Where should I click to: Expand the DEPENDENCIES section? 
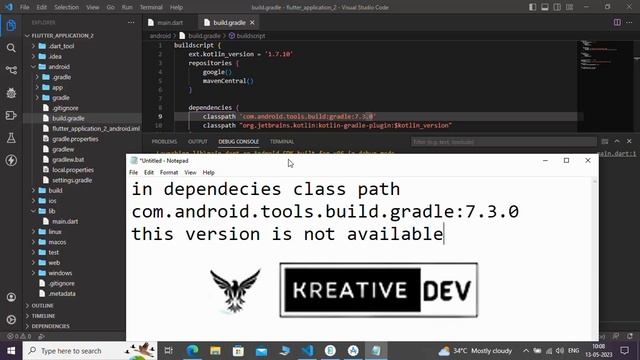51,326
